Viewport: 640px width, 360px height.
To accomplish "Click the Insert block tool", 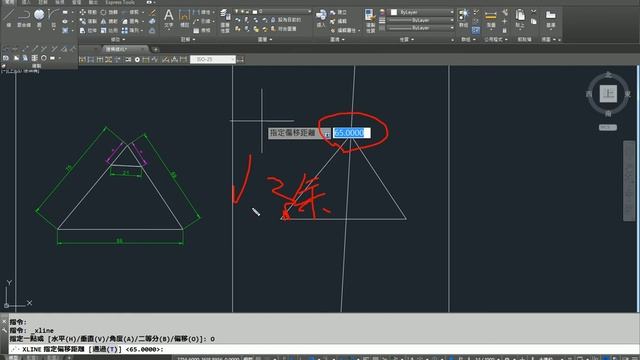I will [x=321, y=18].
